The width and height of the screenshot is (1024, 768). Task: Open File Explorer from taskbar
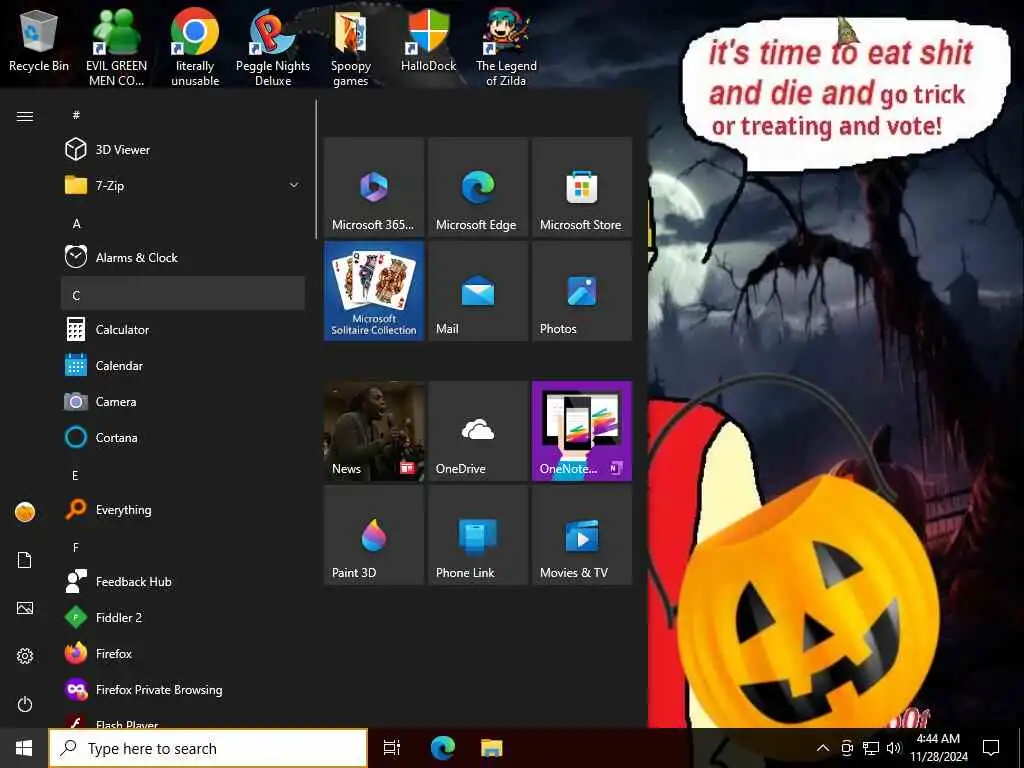492,748
